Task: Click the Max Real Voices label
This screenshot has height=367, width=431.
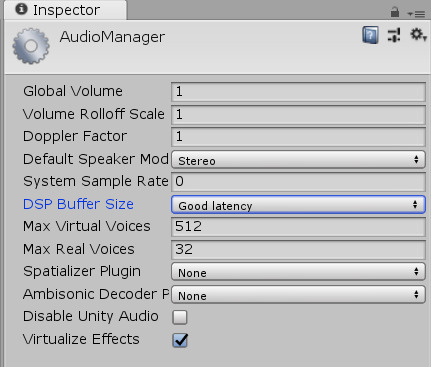Action: [x=79, y=249]
